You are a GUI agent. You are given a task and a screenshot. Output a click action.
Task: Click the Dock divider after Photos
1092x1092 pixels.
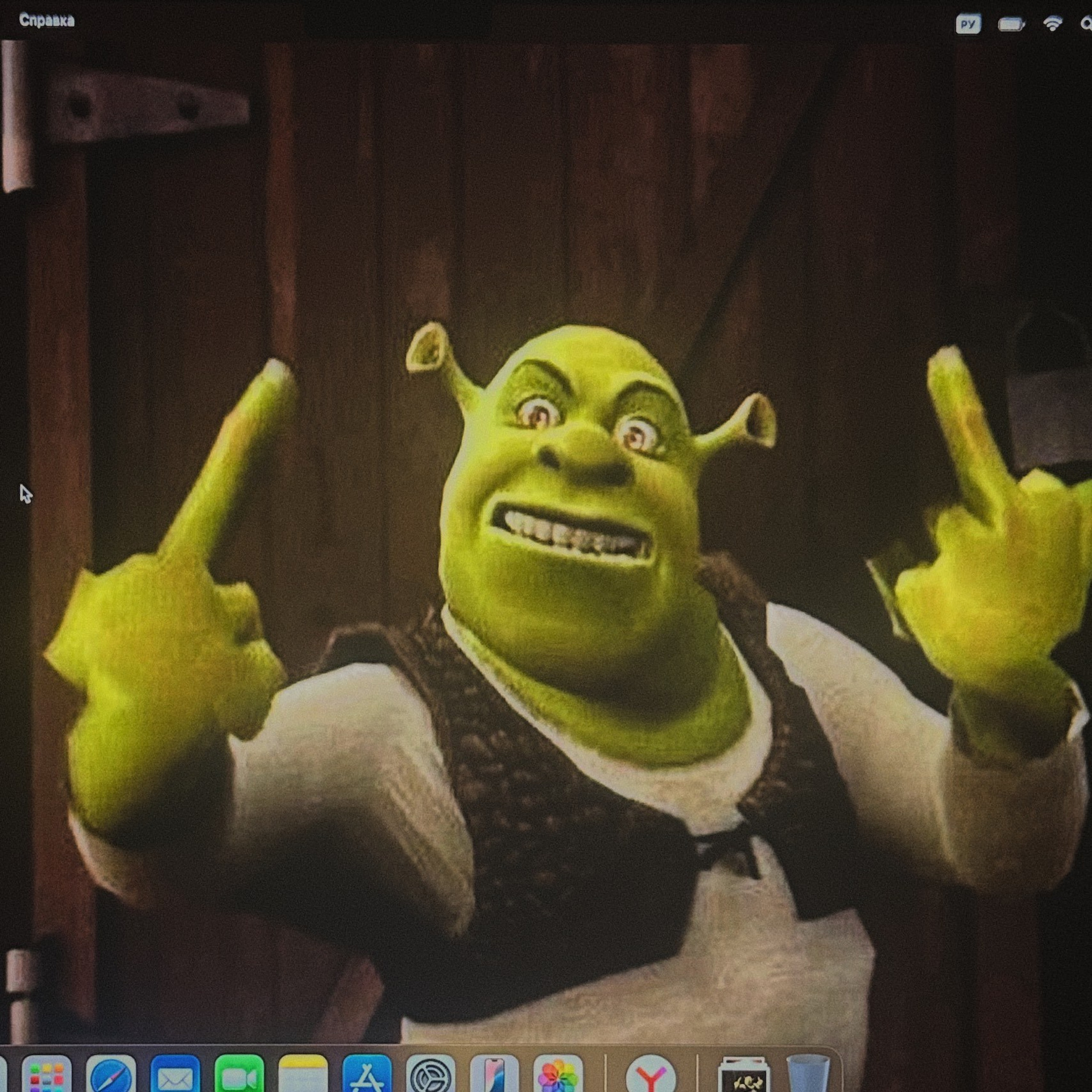click(x=605, y=1074)
